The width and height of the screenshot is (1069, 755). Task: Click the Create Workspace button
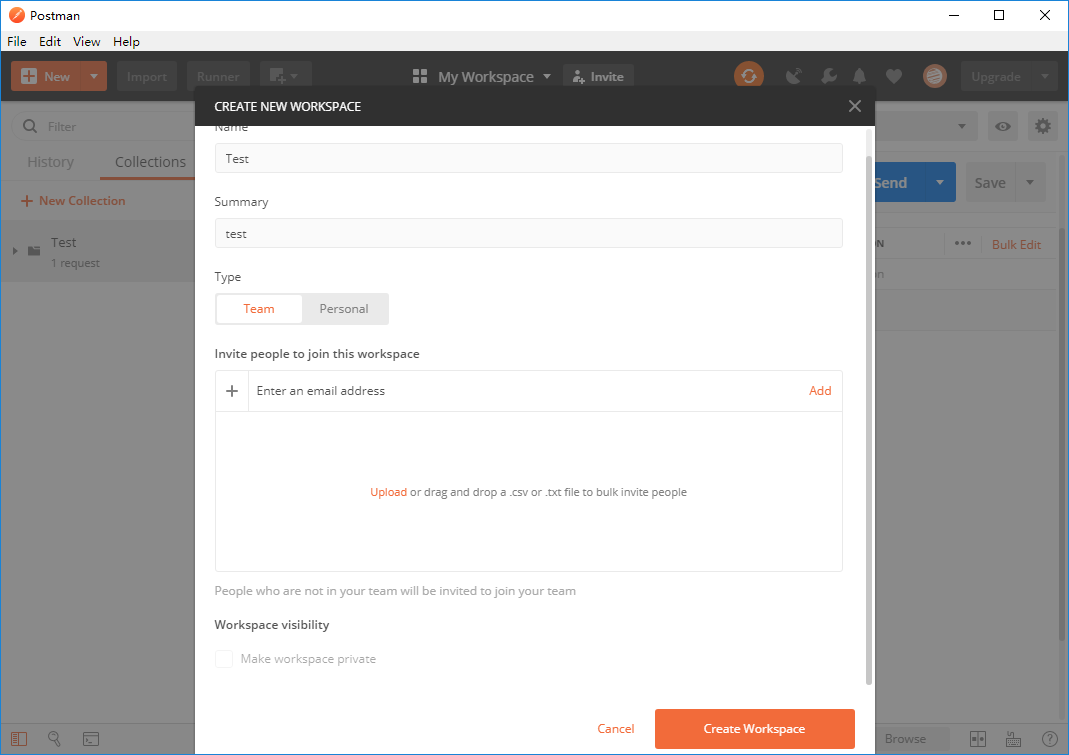(x=755, y=728)
